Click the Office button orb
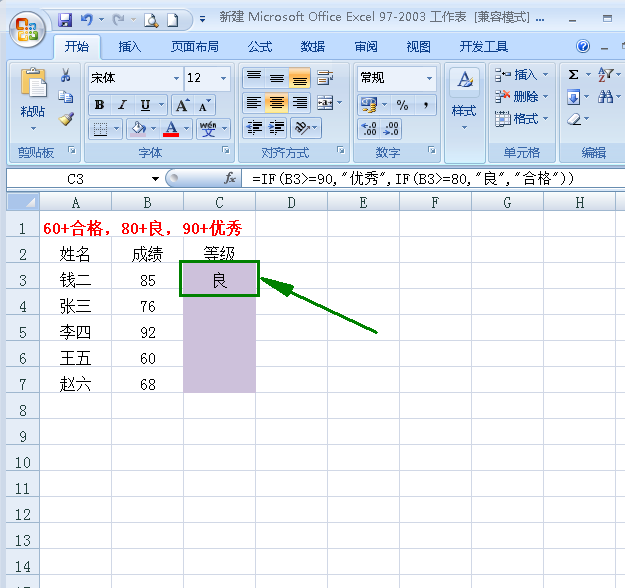Screen dimensions: 625x588 point(27,29)
